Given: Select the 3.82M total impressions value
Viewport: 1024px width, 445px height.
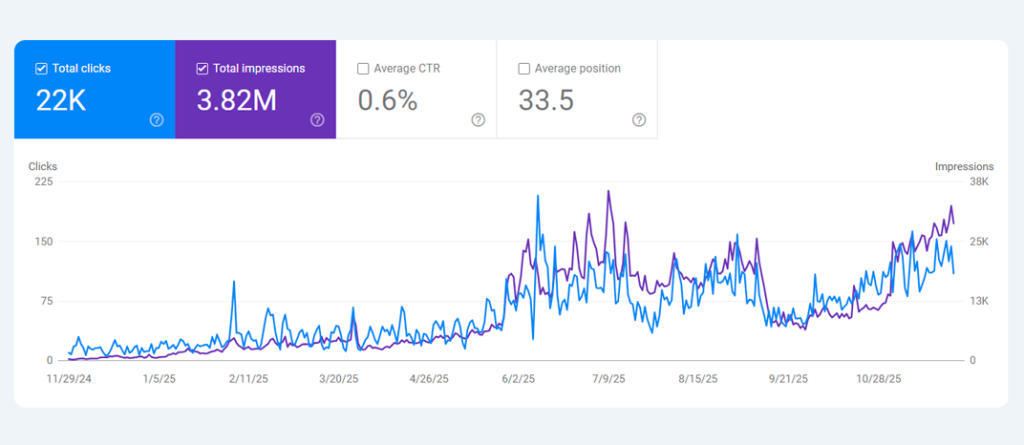Looking at the screenshot, I should tap(238, 100).
